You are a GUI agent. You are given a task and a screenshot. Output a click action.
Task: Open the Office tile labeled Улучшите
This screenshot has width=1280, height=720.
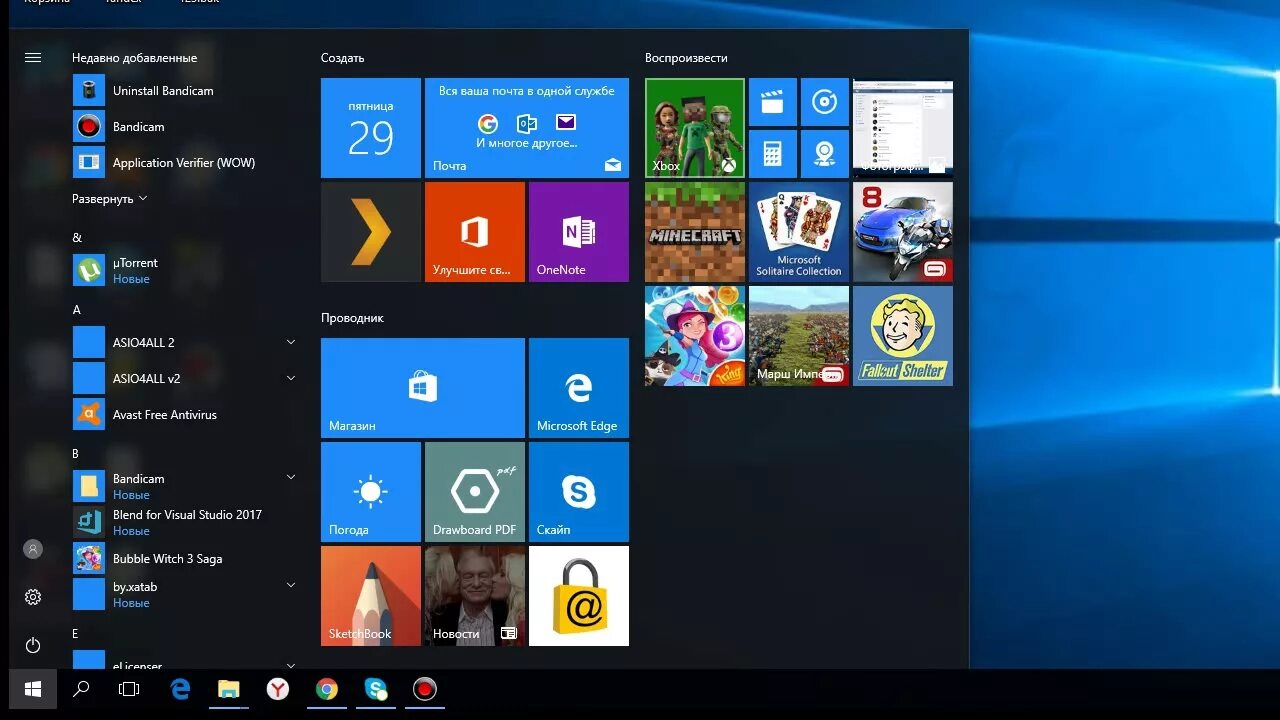click(x=475, y=232)
